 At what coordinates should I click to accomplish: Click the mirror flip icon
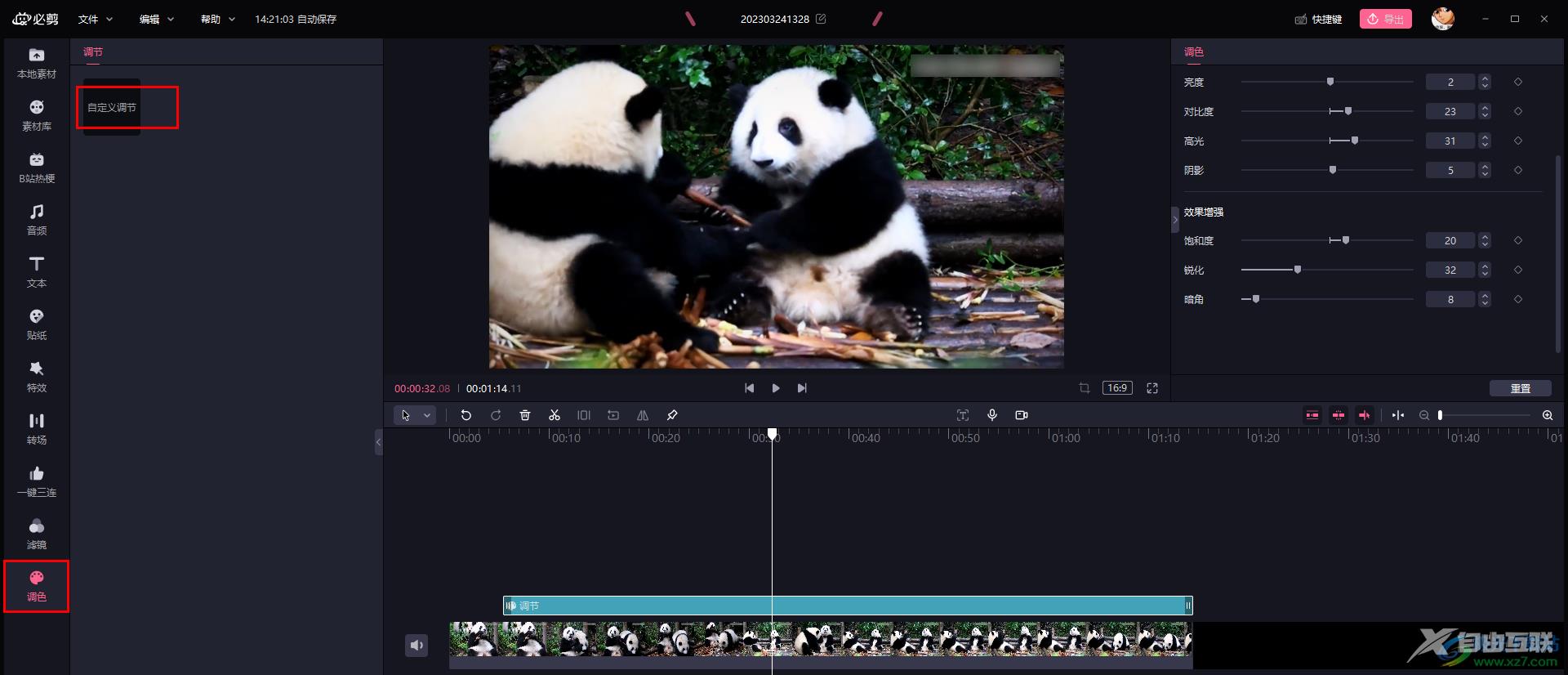click(643, 415)
